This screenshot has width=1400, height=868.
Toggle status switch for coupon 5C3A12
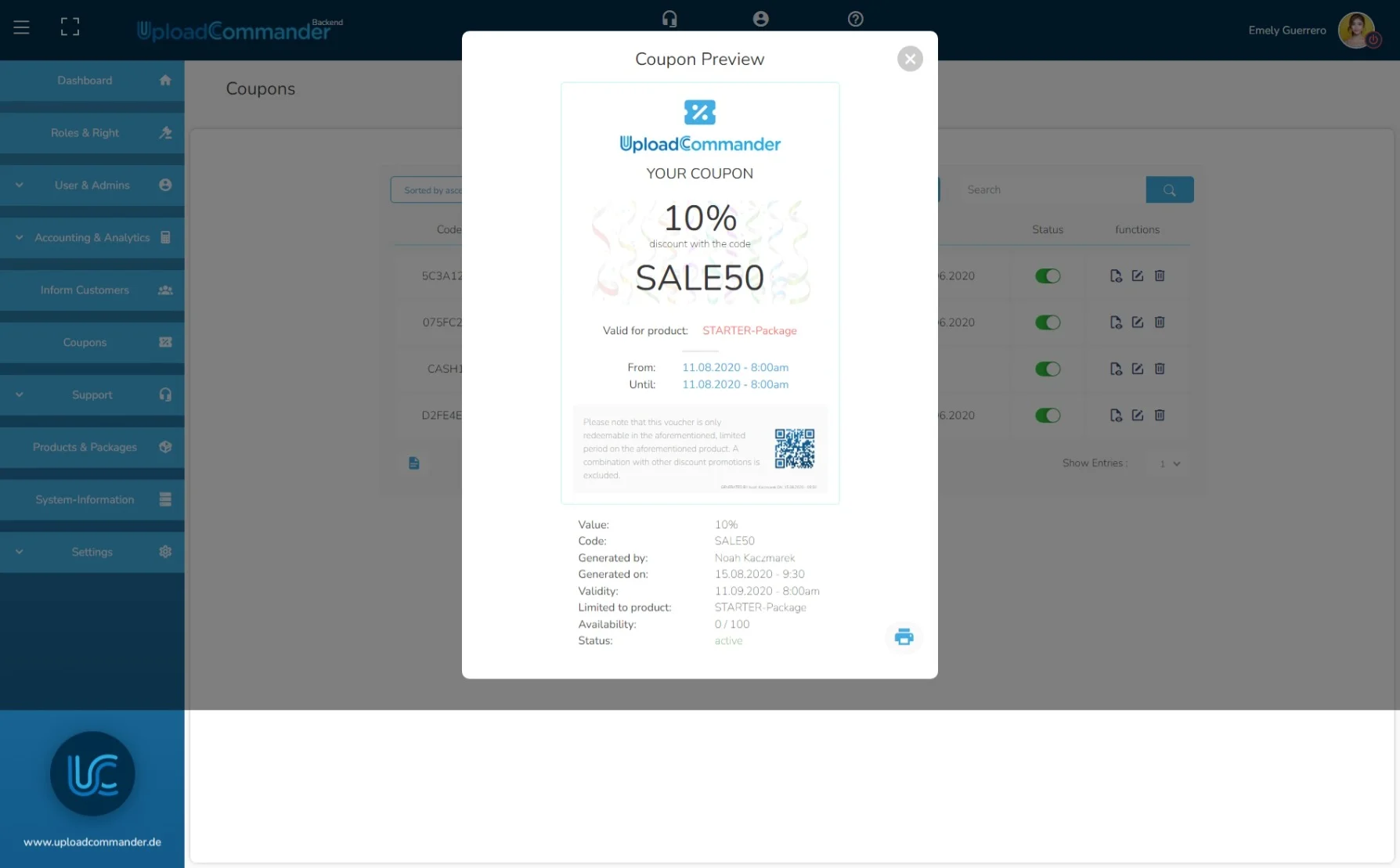(1048, 276)
